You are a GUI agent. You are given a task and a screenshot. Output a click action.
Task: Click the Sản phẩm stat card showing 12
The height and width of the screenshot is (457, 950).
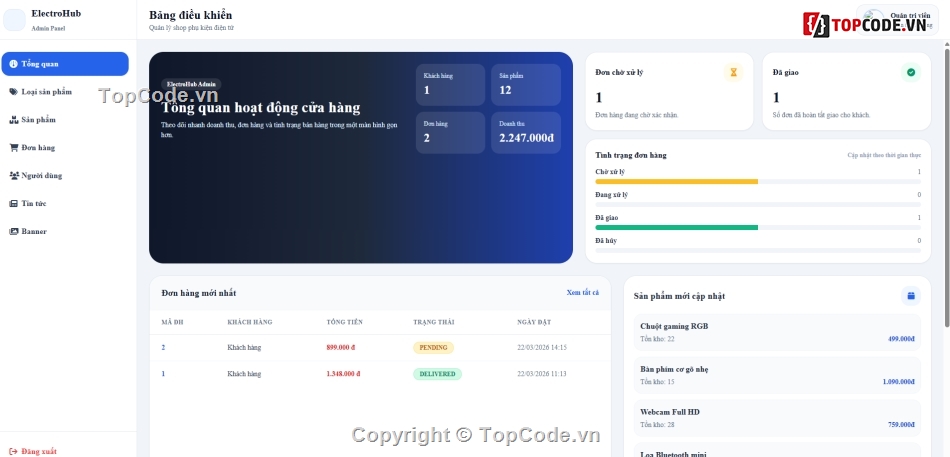pyautogui.click(x=526, y=85)
